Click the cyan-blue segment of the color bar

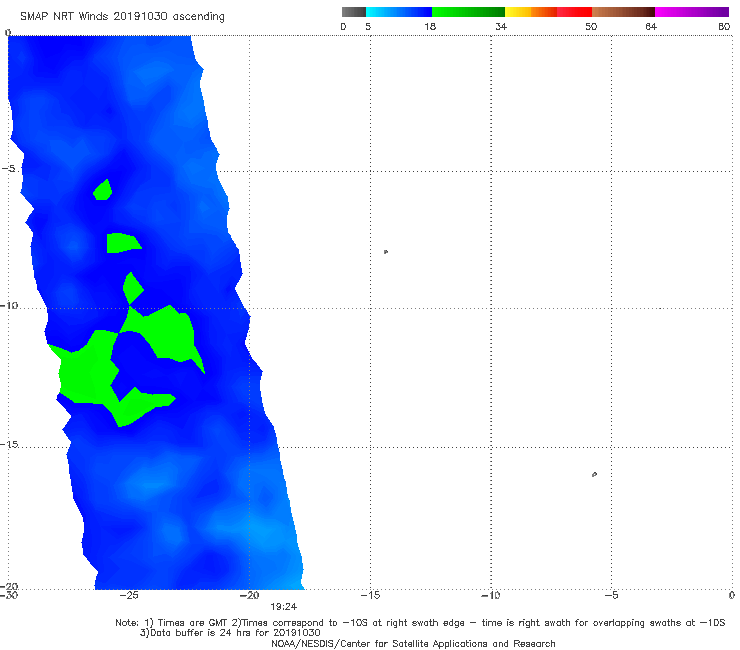tap(399, 12)
